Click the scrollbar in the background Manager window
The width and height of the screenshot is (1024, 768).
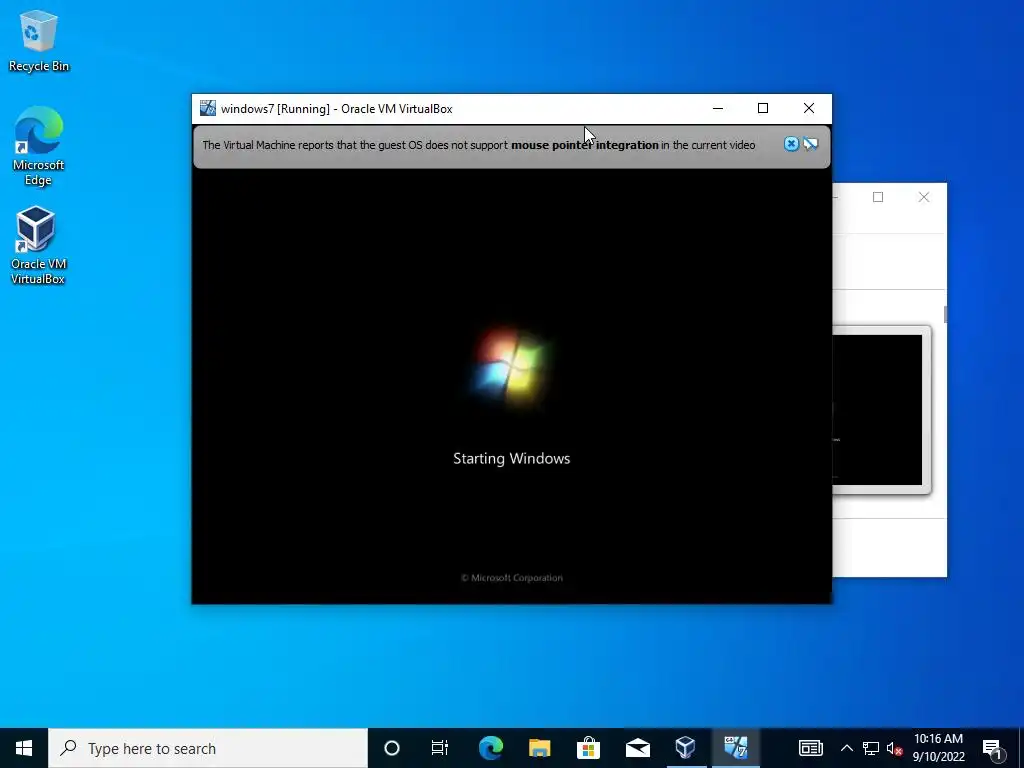point(945,314)
